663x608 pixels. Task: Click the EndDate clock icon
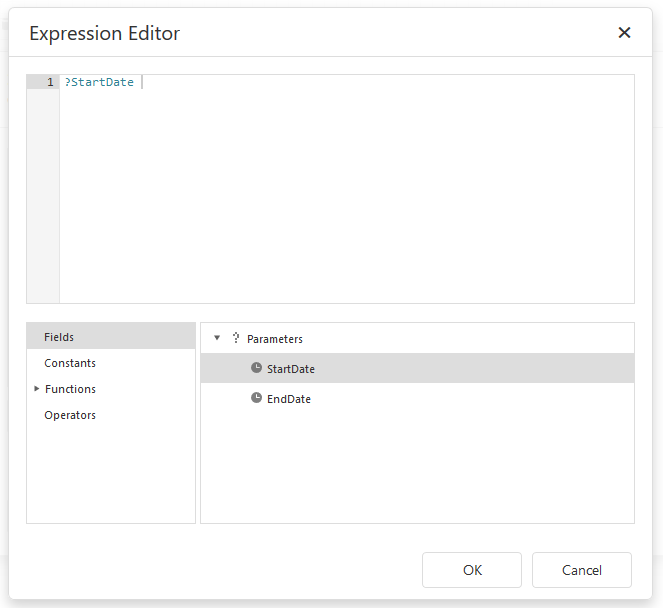[x=256, y=398]
